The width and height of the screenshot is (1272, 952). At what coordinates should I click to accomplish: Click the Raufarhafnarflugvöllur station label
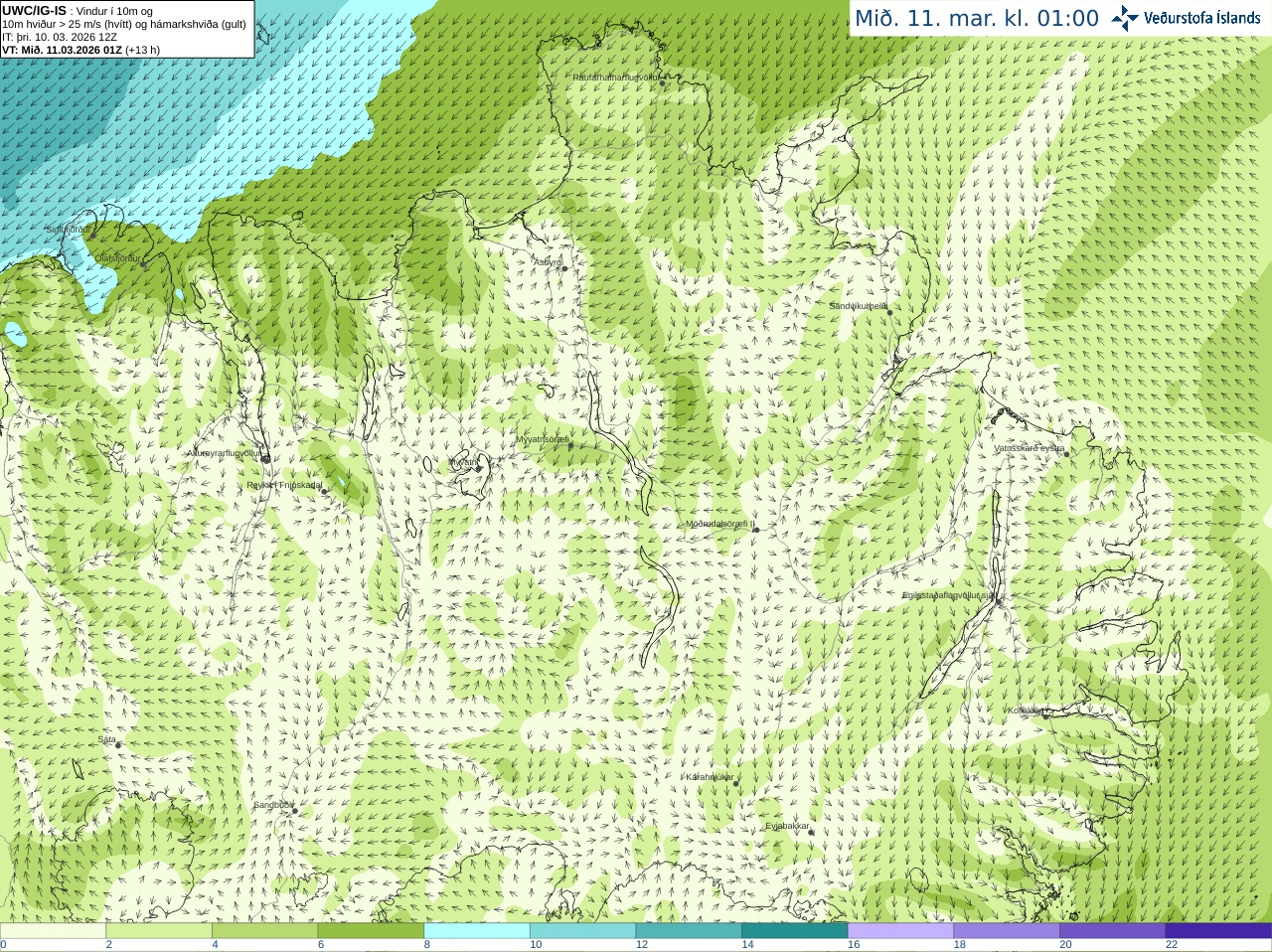click(x=616, y=77)
